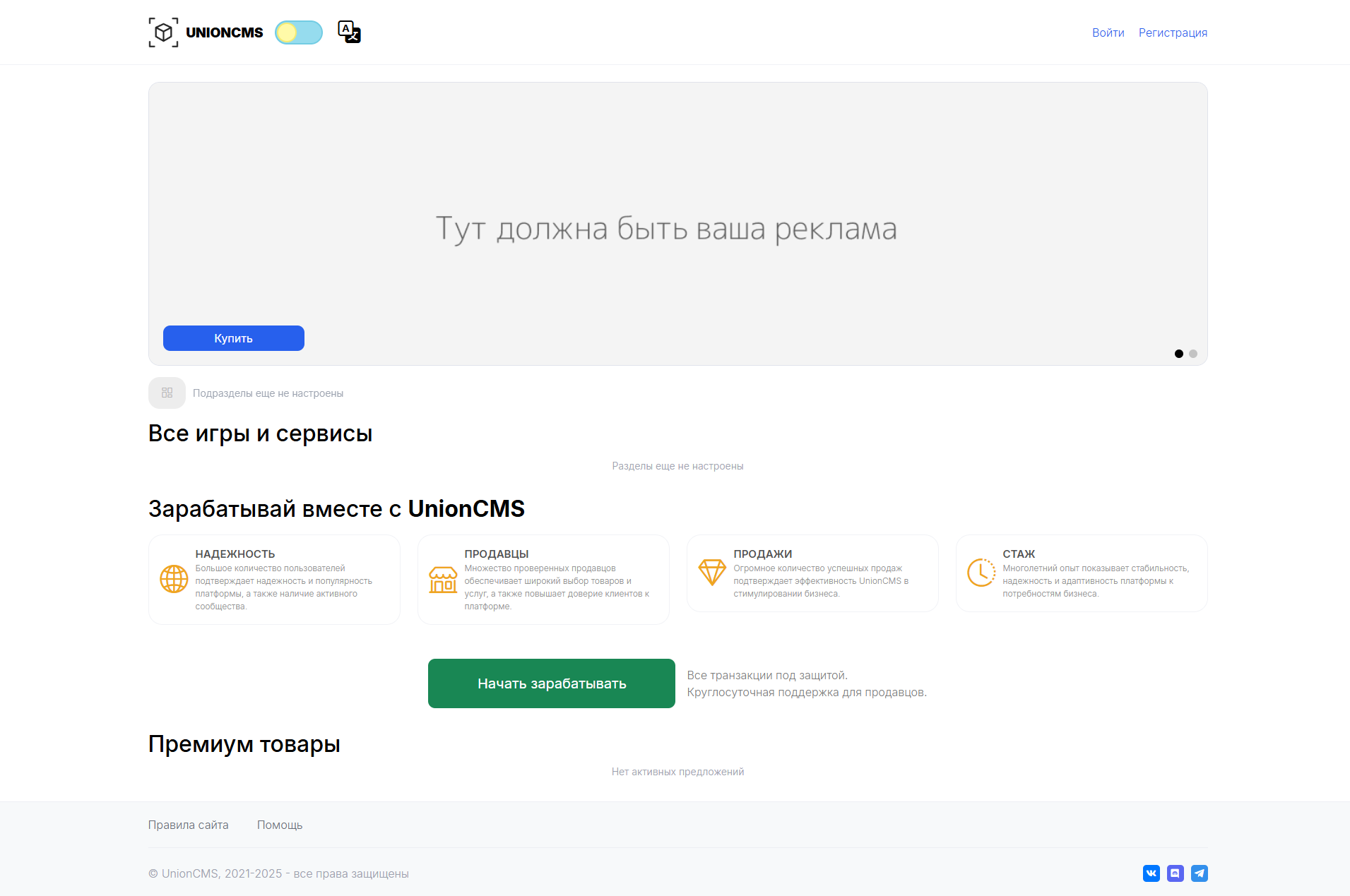Viewport: 1350px width, 896px height.
Task: Click the 'Премиум товары' heading
Action: pos(244,744)
